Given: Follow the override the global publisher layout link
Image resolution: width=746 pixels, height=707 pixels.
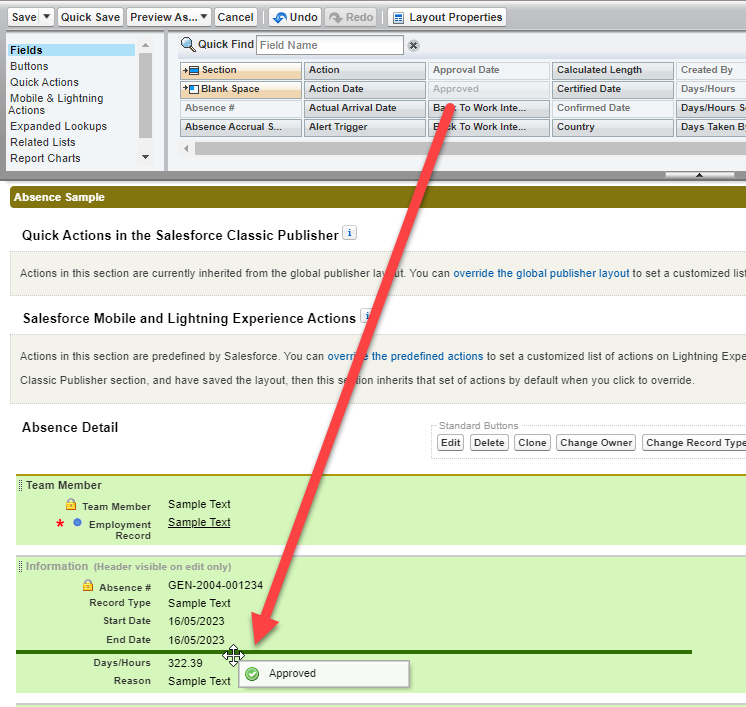Looking at the screenshot, I should click(541, 273).
